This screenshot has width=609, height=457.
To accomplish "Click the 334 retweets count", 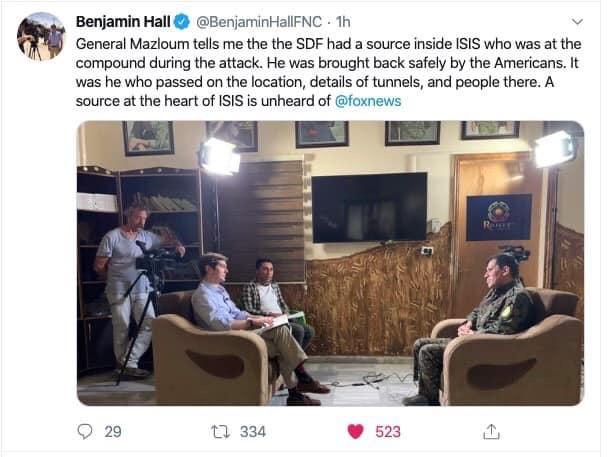I will (x=253, y=431).
